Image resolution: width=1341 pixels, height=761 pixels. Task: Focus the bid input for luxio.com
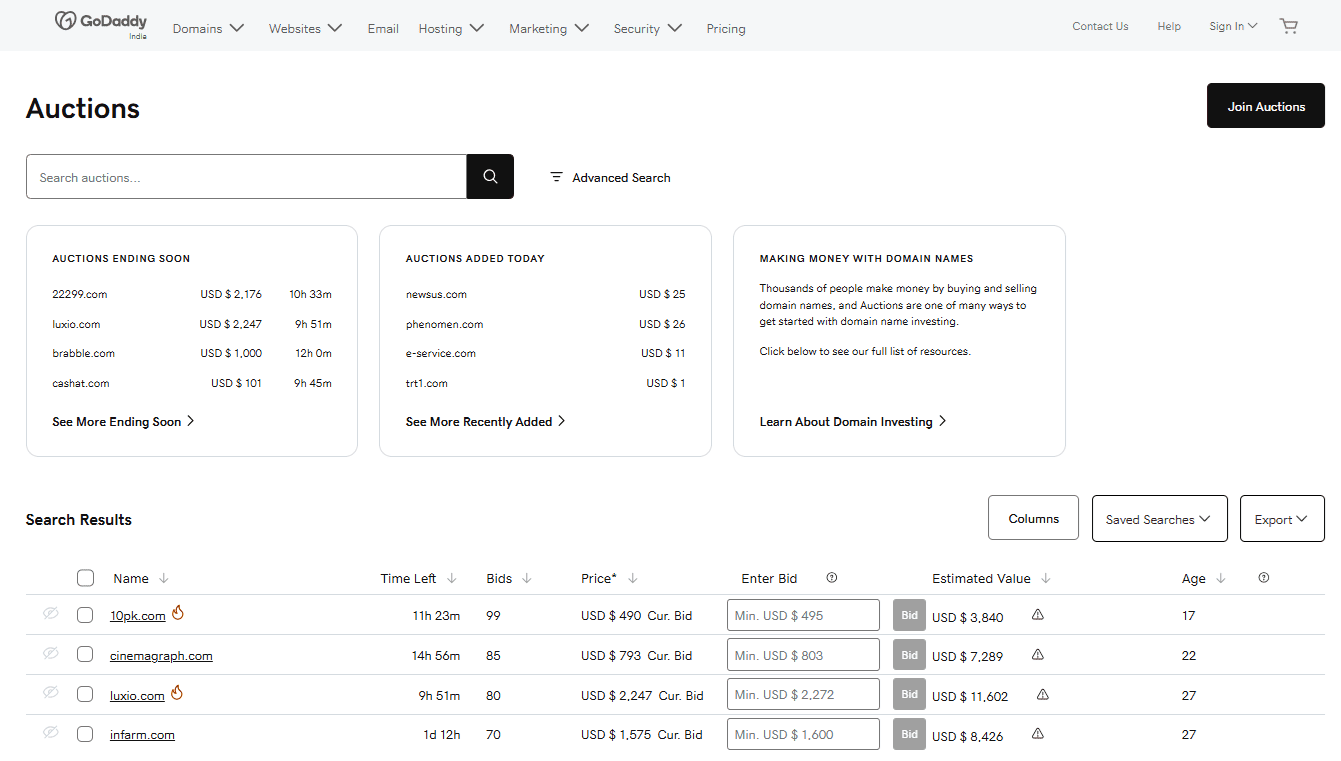pyautogui.click(x=803, y=695)
